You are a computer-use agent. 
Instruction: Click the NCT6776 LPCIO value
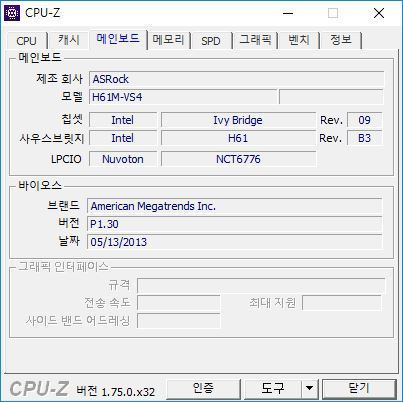[x=238, y=159]
